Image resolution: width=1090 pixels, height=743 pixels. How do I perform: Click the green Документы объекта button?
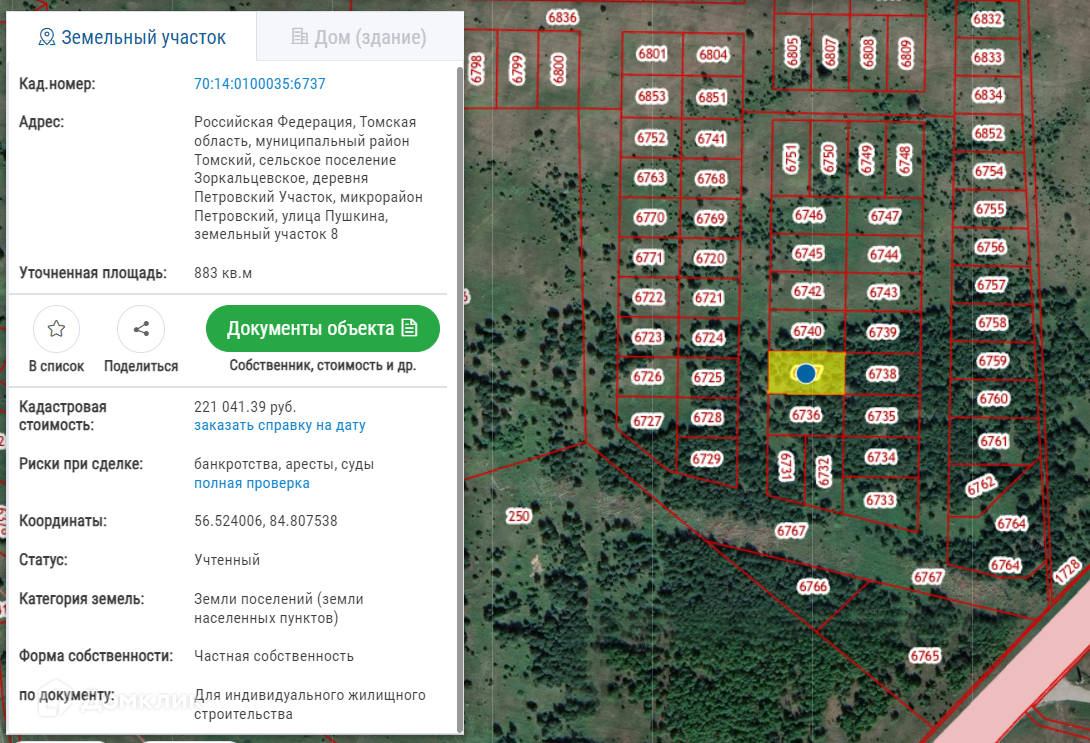click(x=323, y=328)
